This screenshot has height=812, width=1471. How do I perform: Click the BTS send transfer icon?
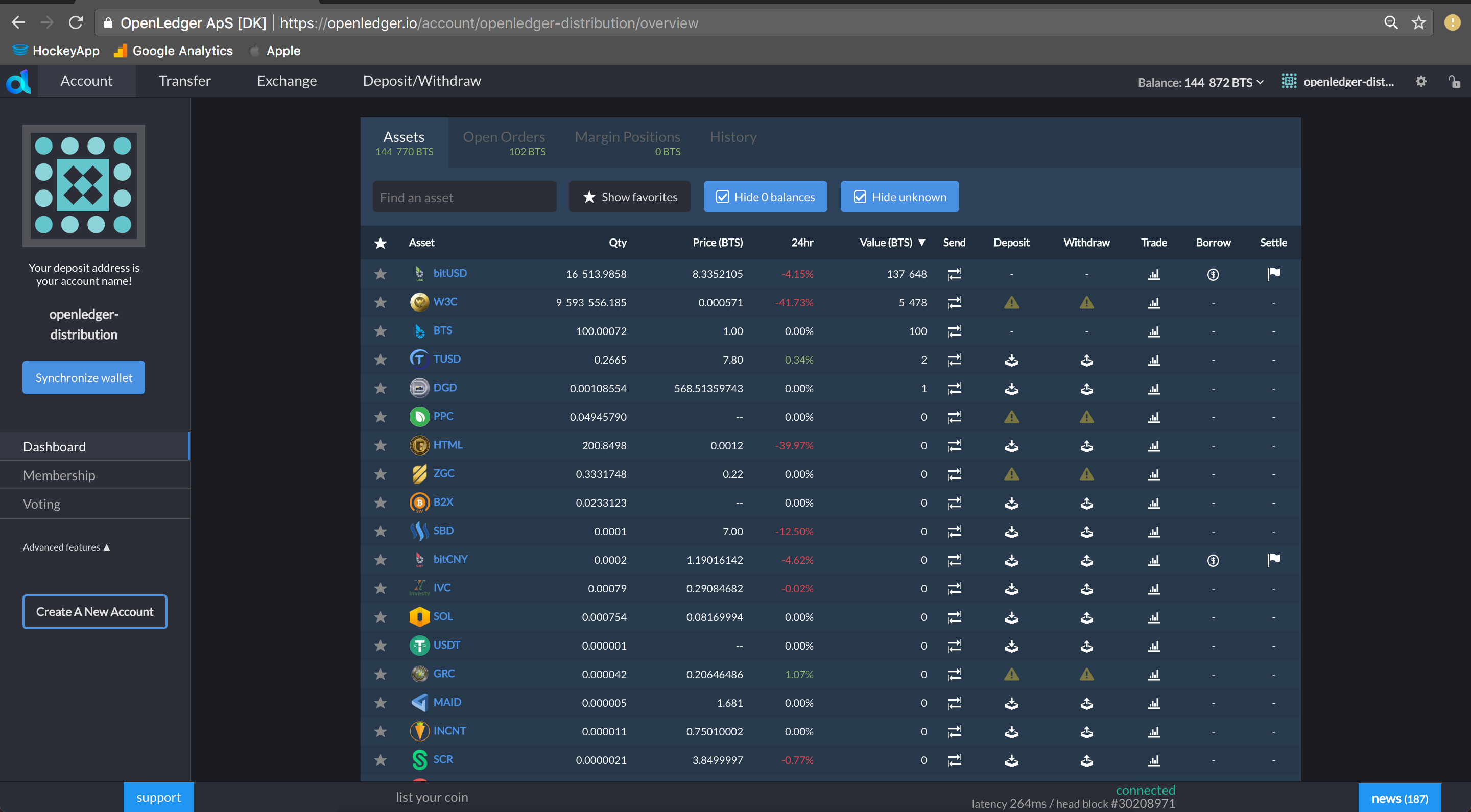pyautogui.click(x=954, y=331)
